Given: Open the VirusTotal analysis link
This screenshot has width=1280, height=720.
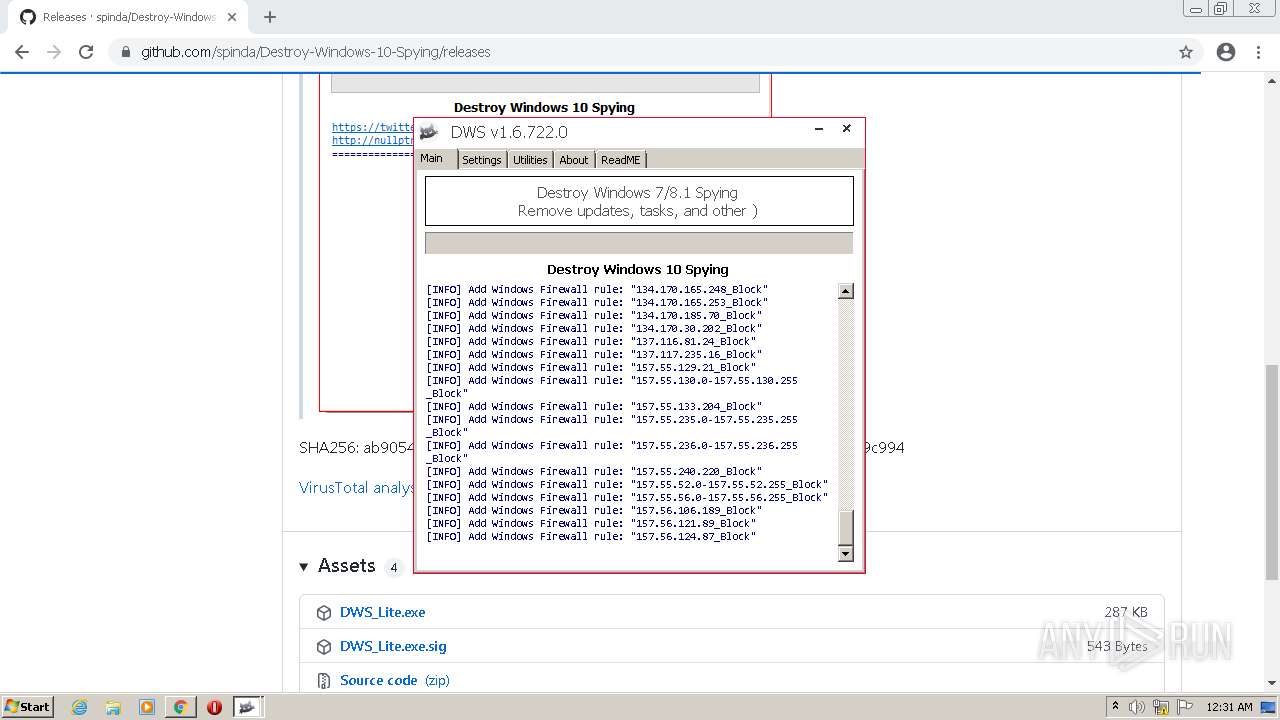Looking at the screenshot, I should (357, 488).
